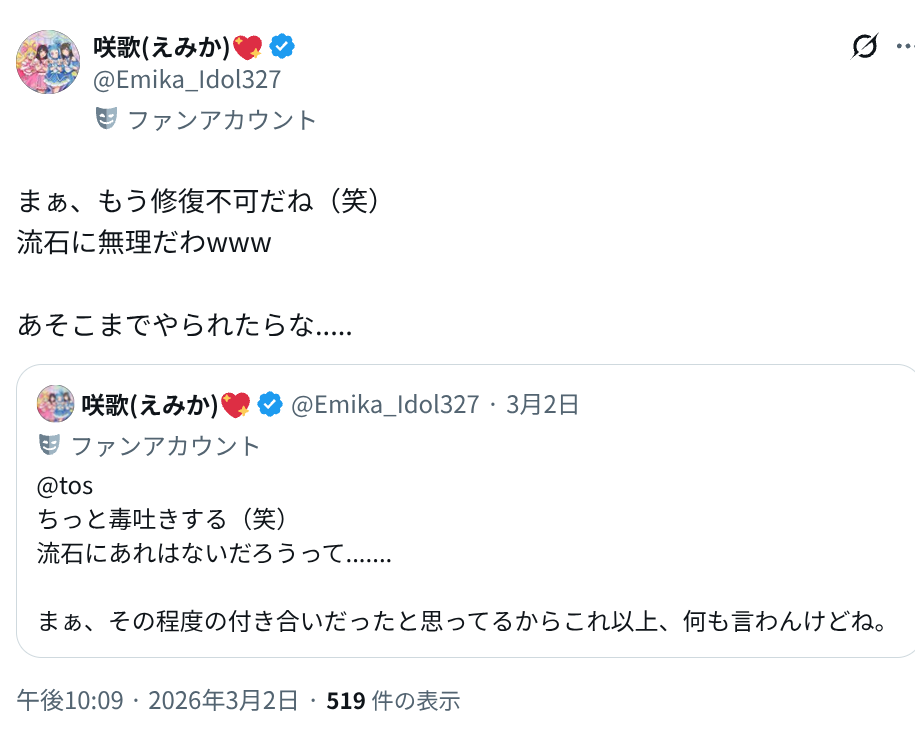Click the mask icon beside main ファンアカウント label
The height and width of the screenshot is (738, 915).
click(x=106, y=119)
